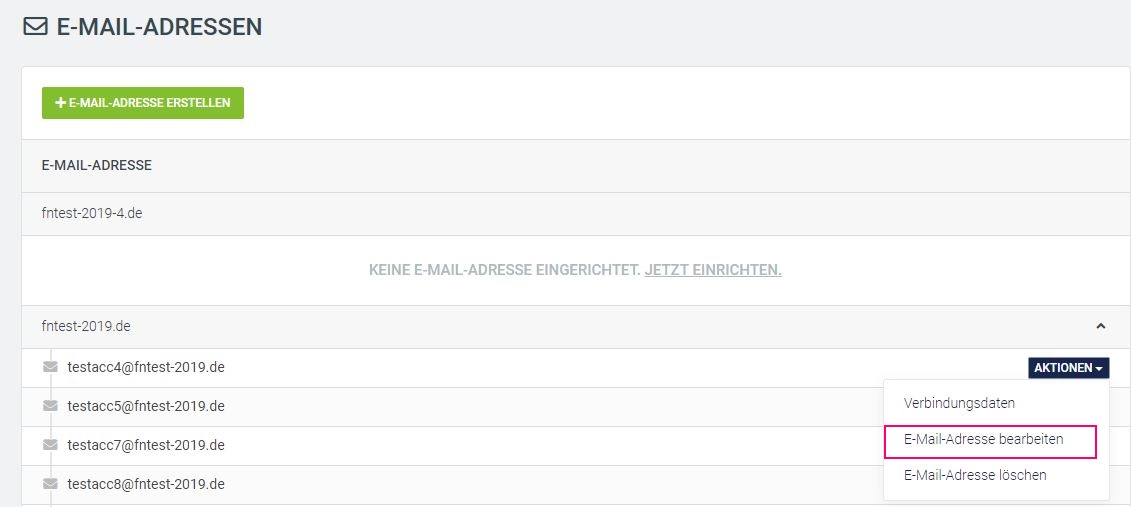Click envelope icon next to testacc5@fntest-2019.de

50,406
